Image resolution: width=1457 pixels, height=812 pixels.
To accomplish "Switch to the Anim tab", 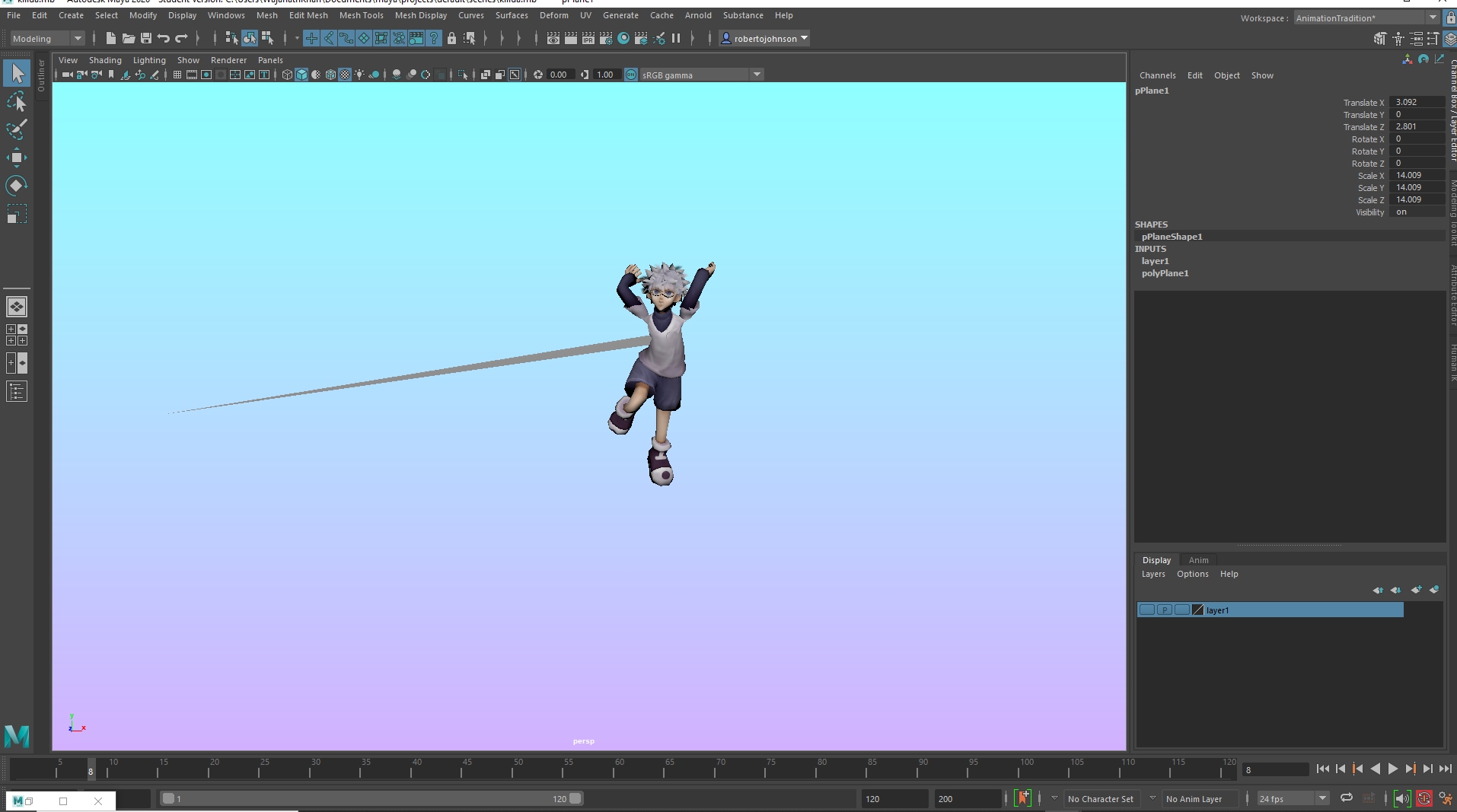I will click(1199, 559).
